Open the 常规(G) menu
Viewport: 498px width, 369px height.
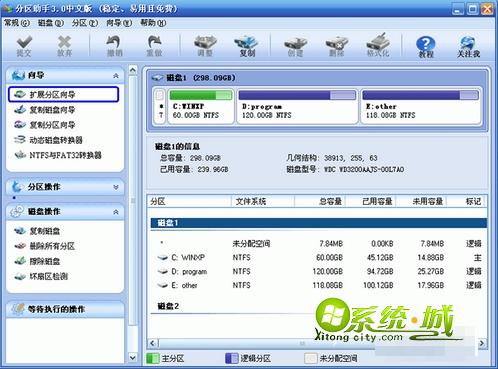pyautogui.click(x=17, y=23)
